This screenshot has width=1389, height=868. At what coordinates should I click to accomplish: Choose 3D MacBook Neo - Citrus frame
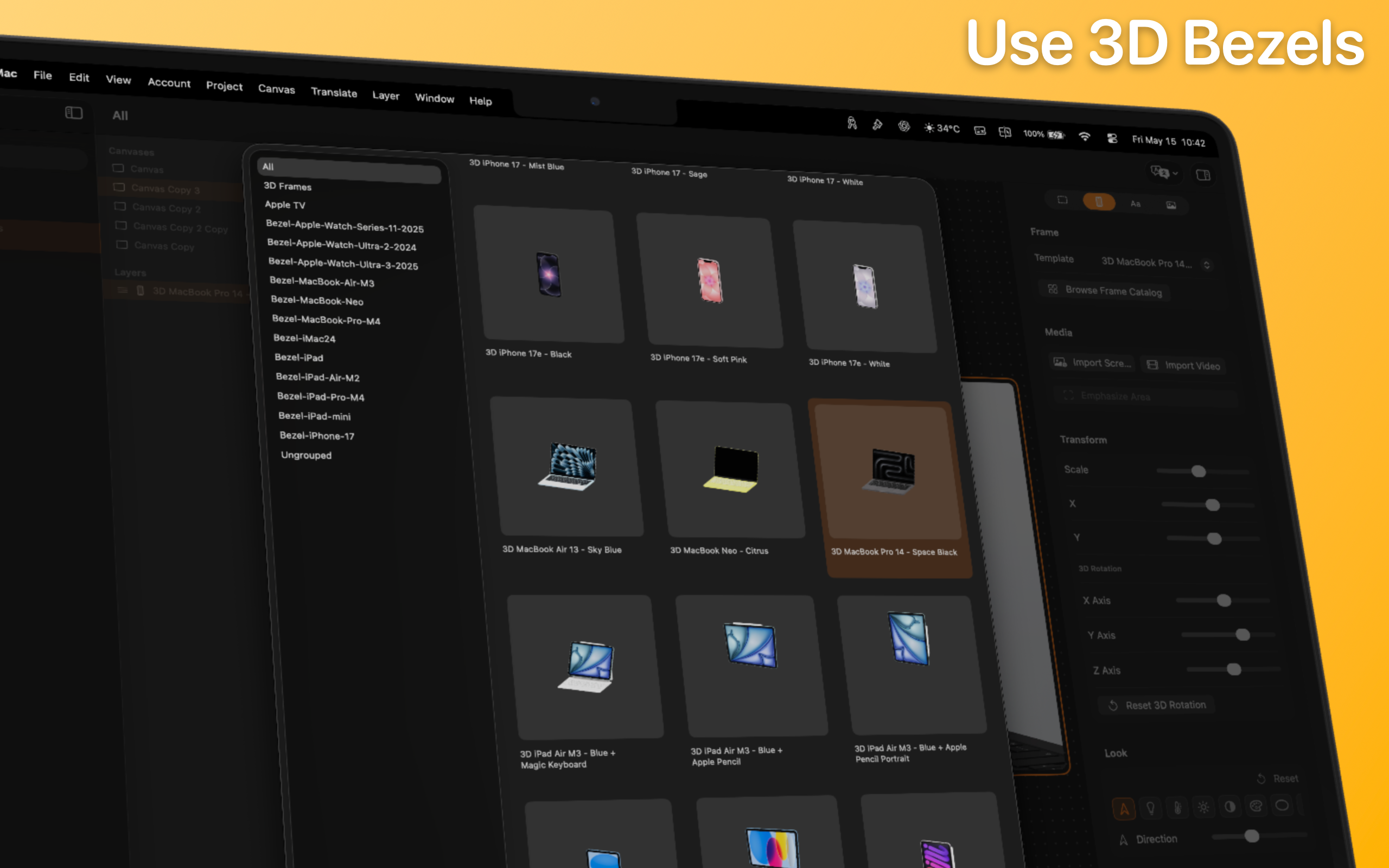click(x=730, y=469)
